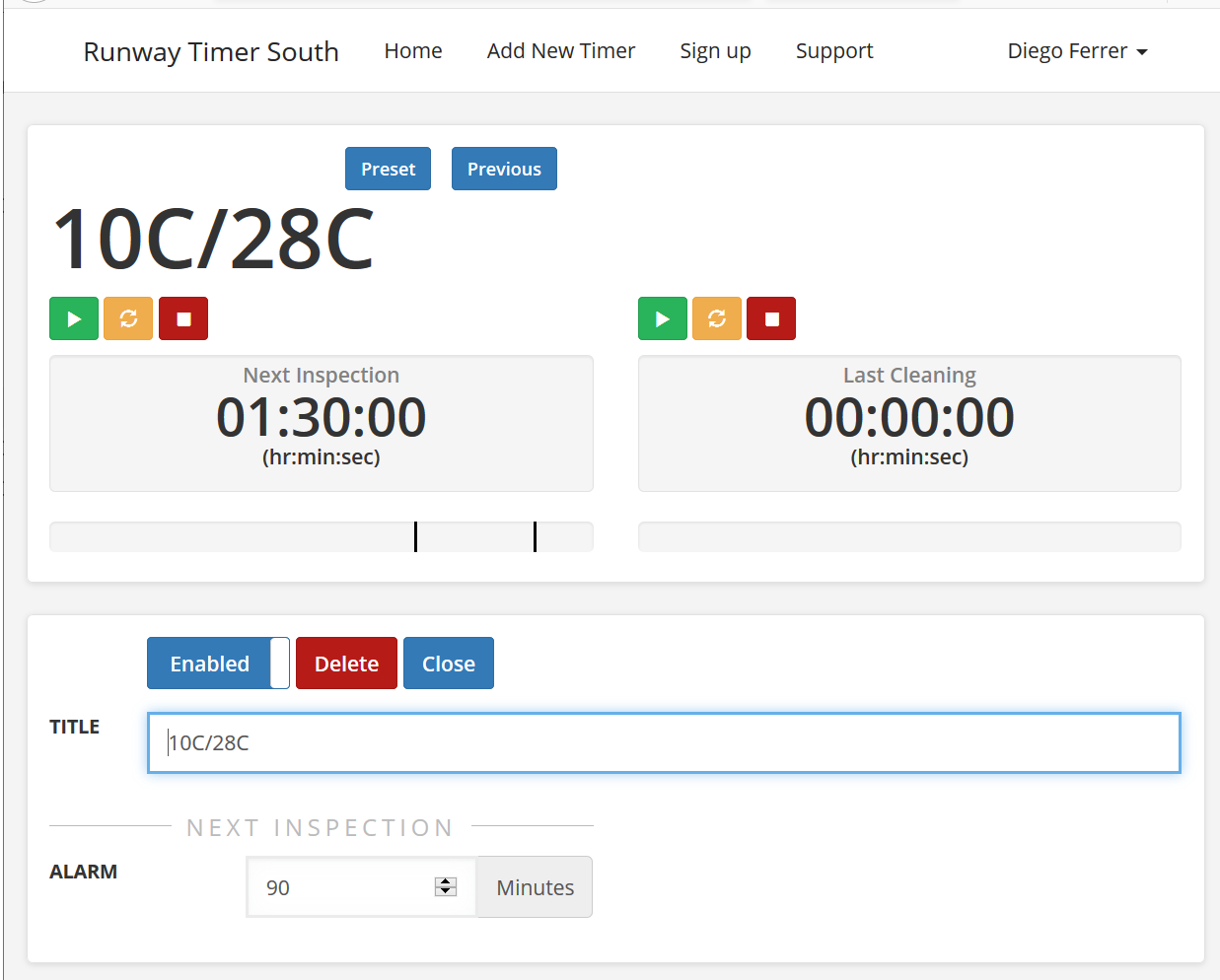Open Add New Timer page

(561, 51)
